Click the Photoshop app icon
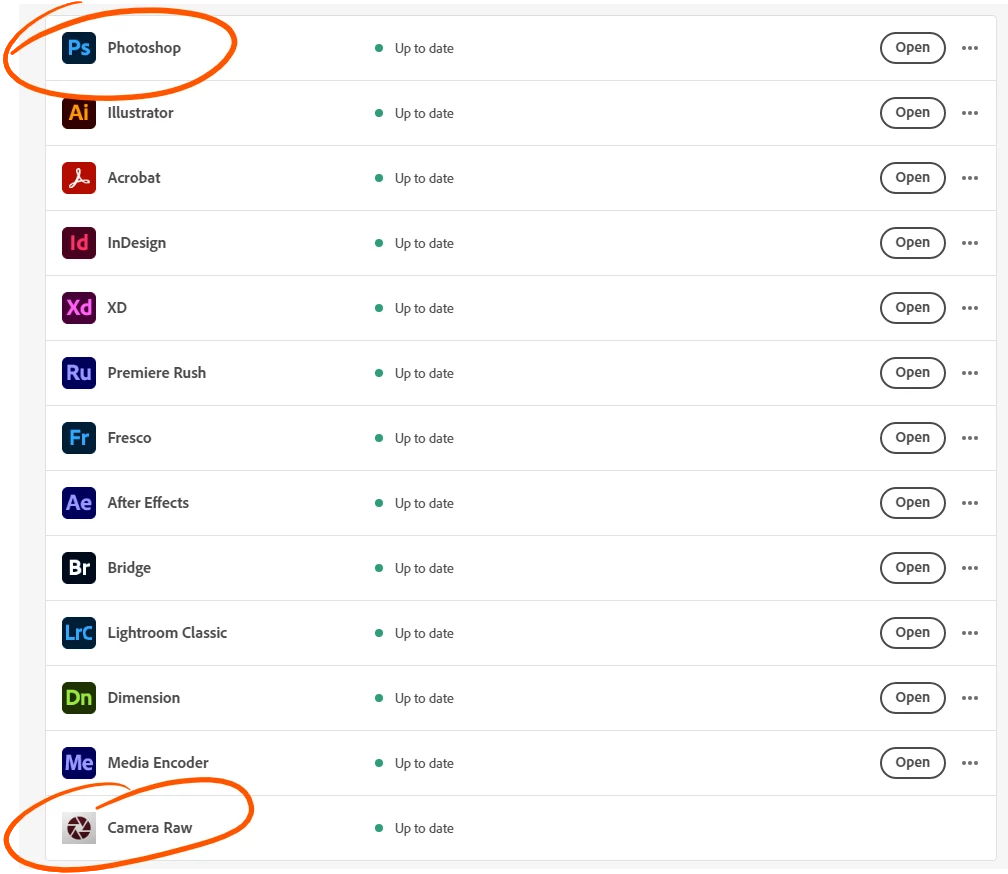 click(x=79, y=48)
